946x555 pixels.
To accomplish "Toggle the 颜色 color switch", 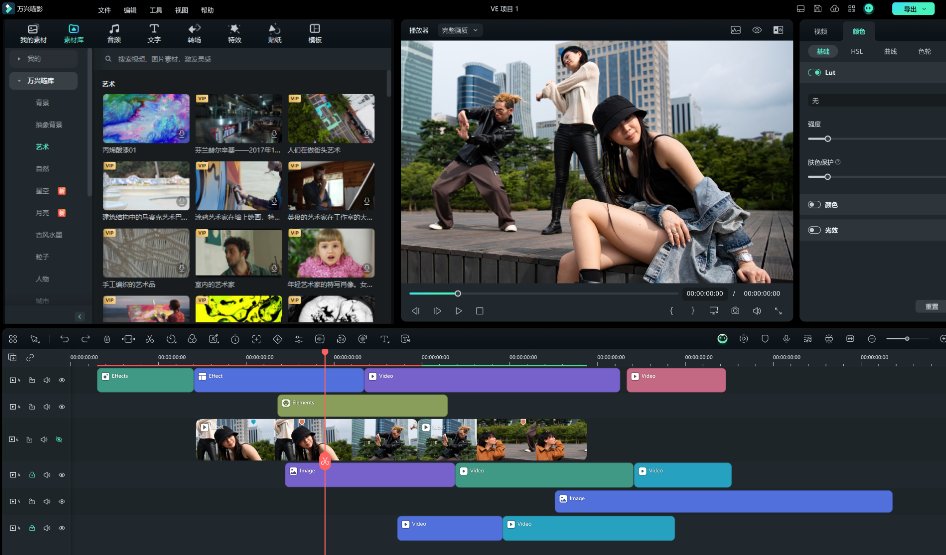I will (x=814, y=205).
